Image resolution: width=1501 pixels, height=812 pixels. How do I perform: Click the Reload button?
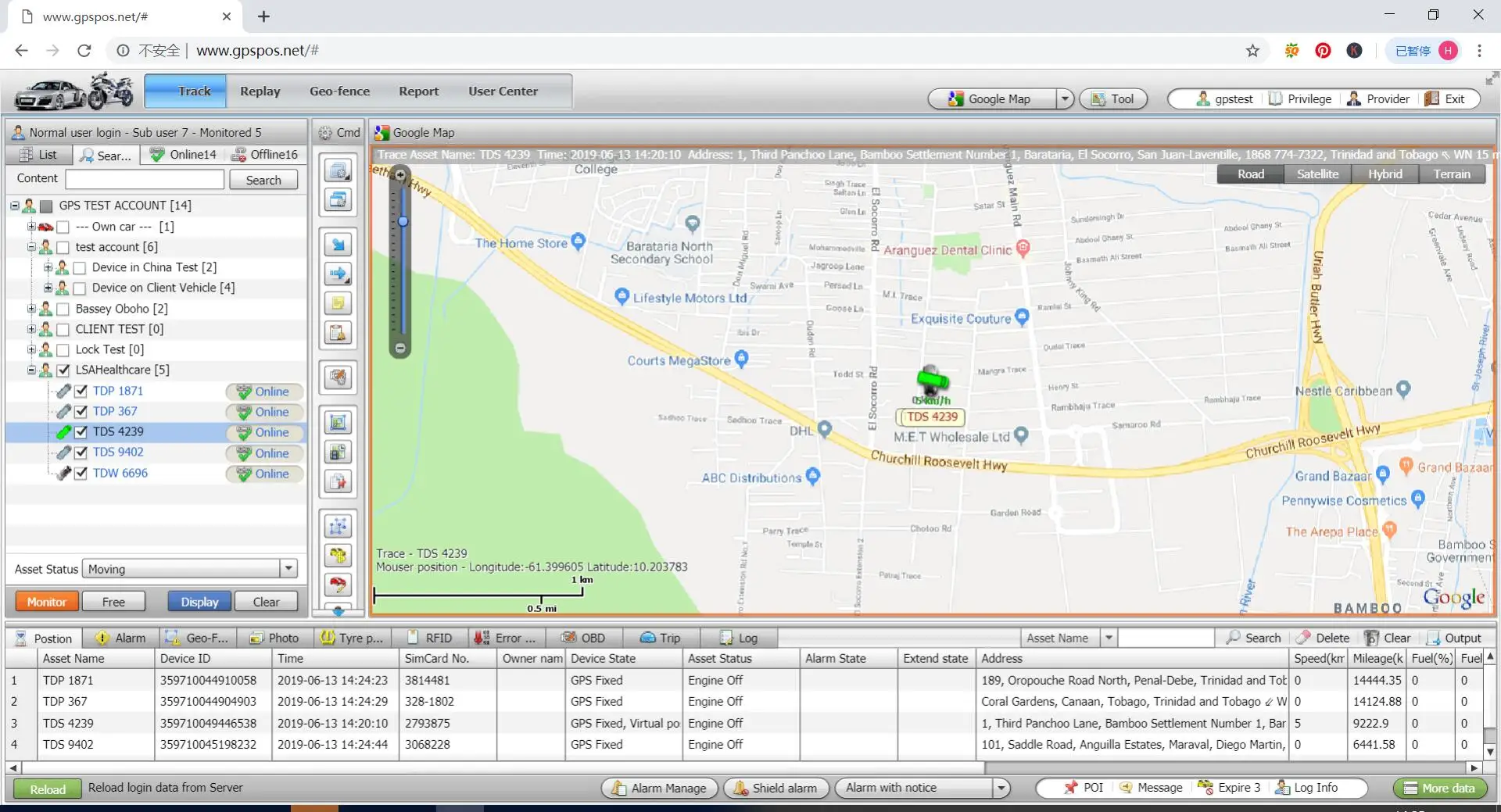[x=48, y=789]
